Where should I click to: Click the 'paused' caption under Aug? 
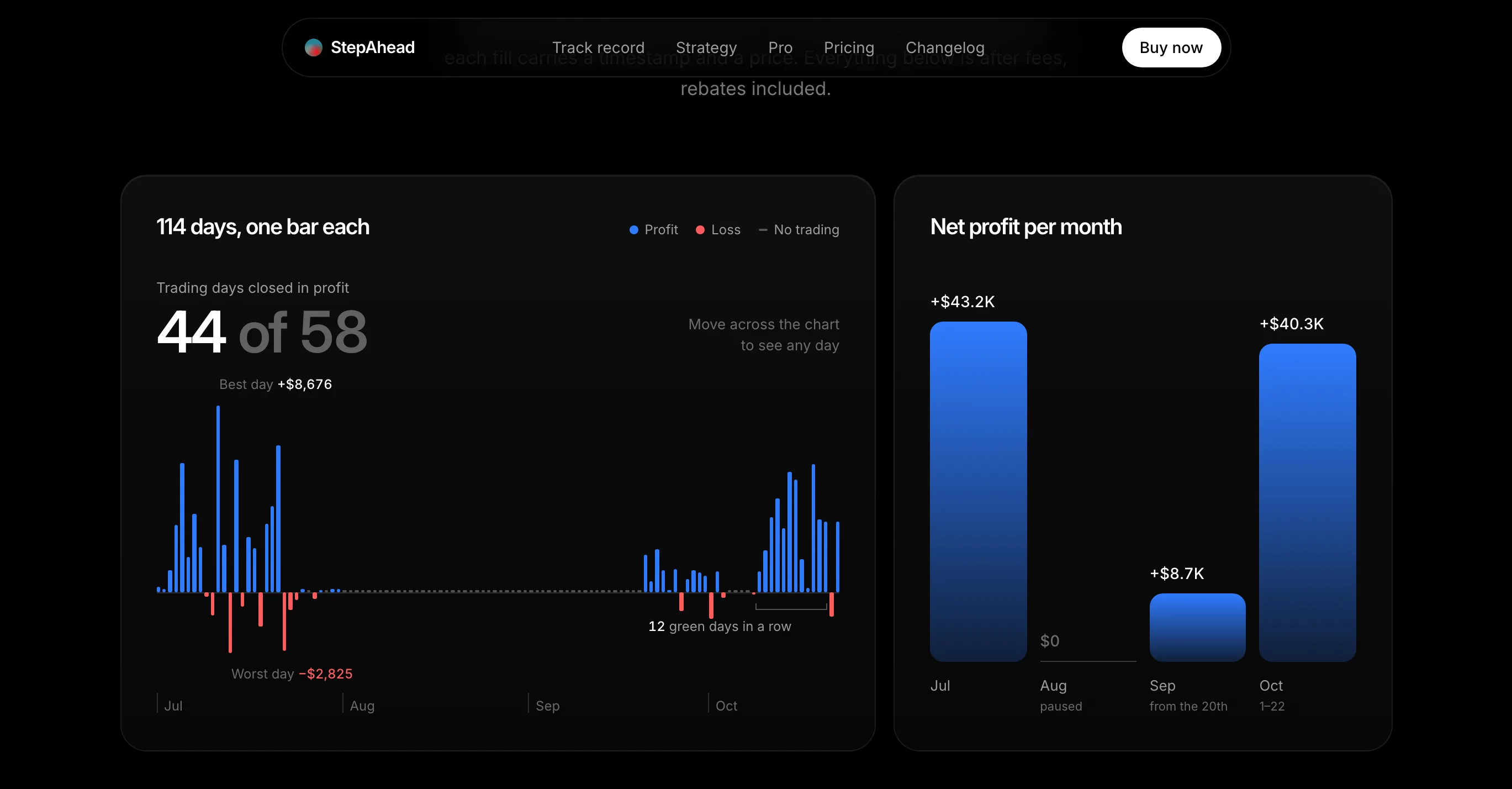point(1061,707)
